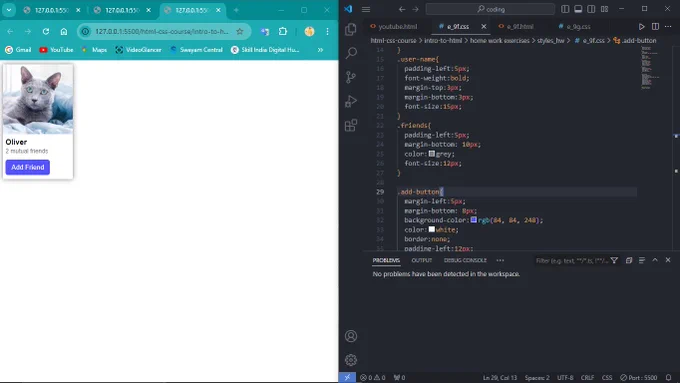The image size is (680, 383).
Task: Go back in VS Code navigation history
Action: pyautogui.click(x=402, y=9)
